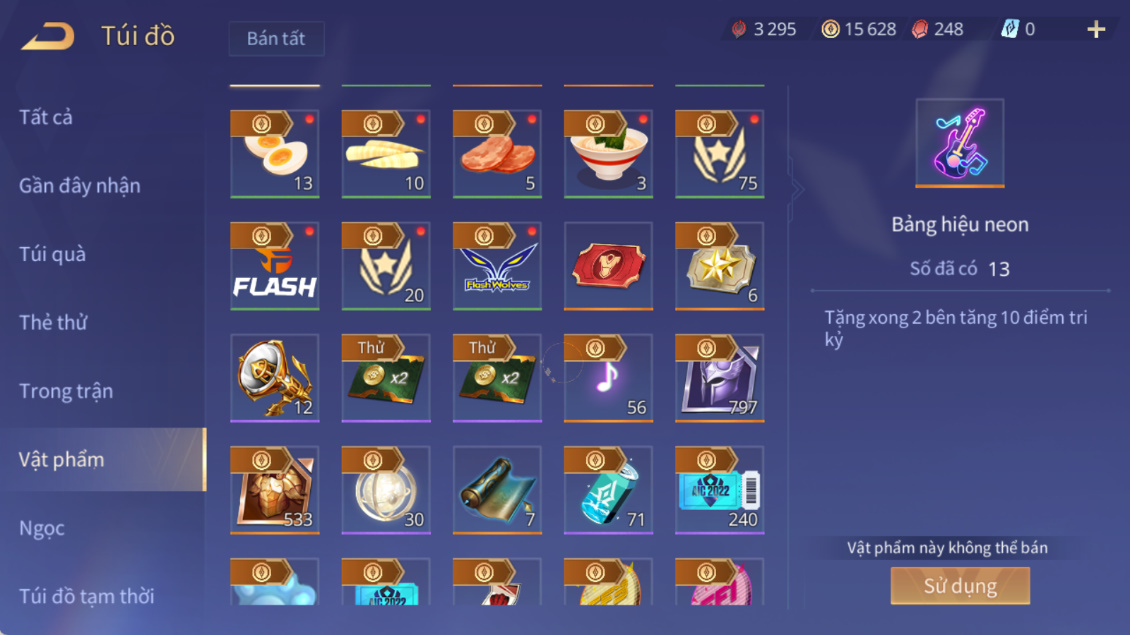The image size is (1130, 635).
Task: Select the purple helmet item with 797
Action: pyautogui.click(x=719, y=378)
